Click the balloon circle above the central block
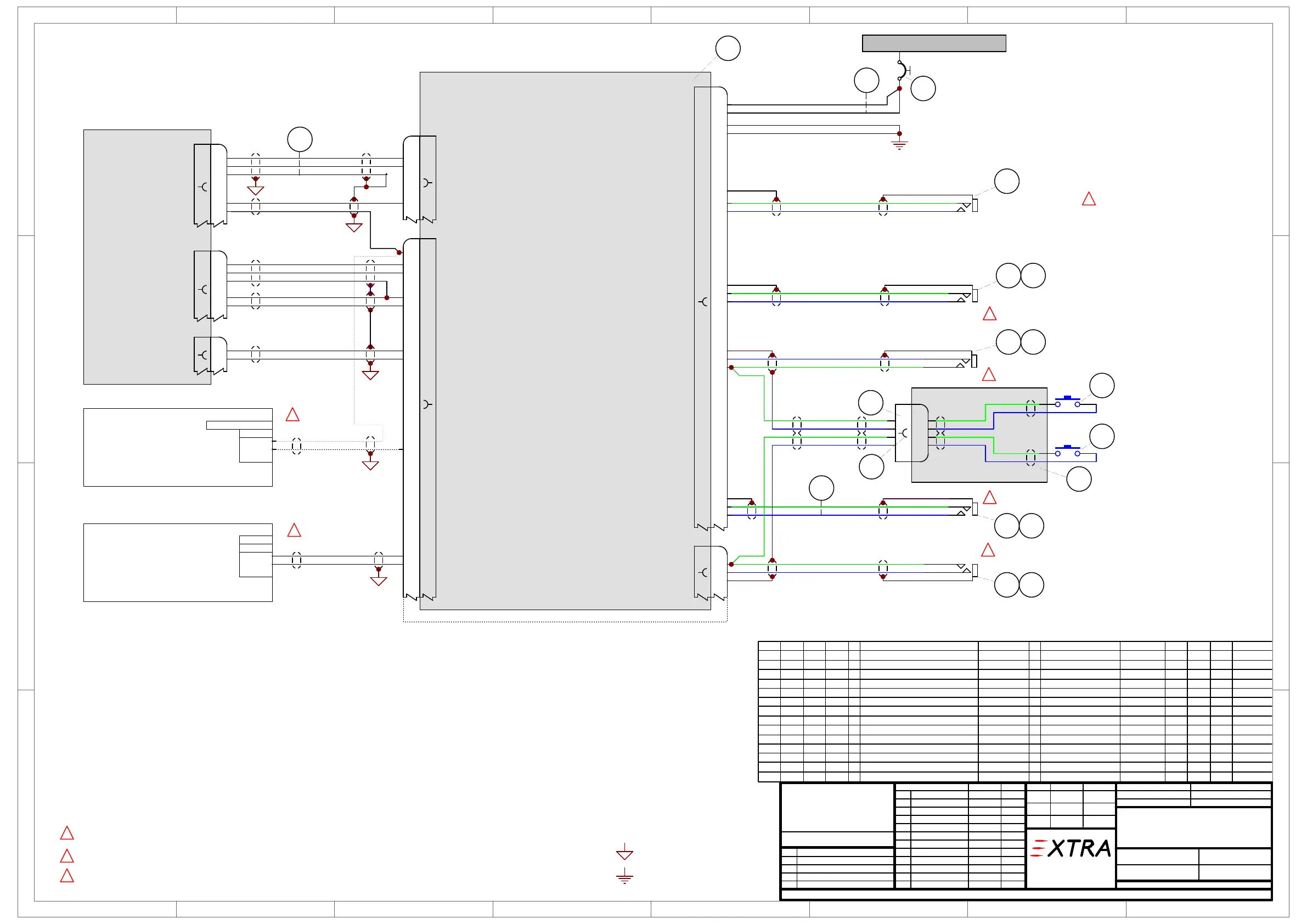Screen dimensions: 1307x924 [728, 48]
